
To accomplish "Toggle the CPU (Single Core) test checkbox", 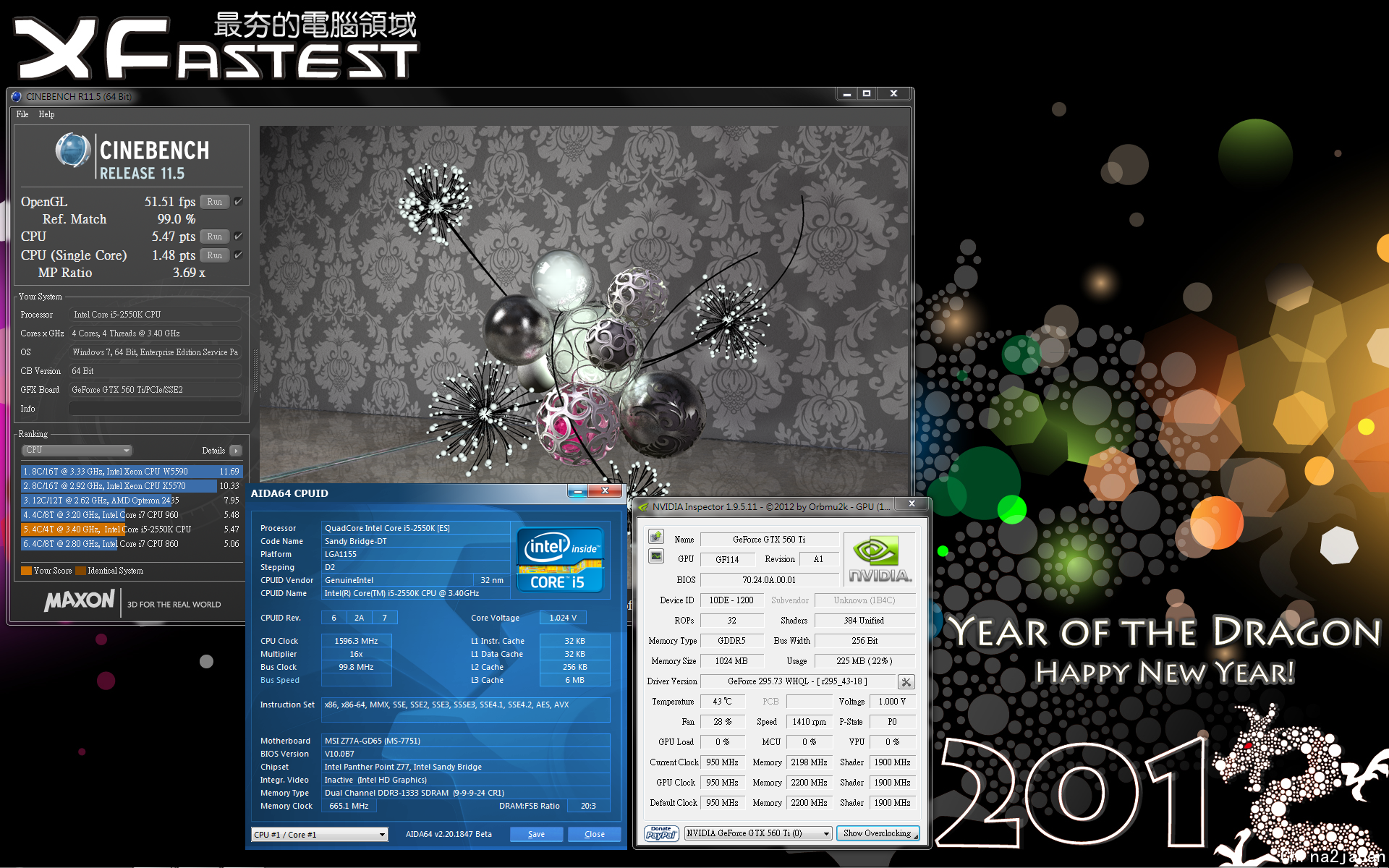I will [x=239, y=255].
